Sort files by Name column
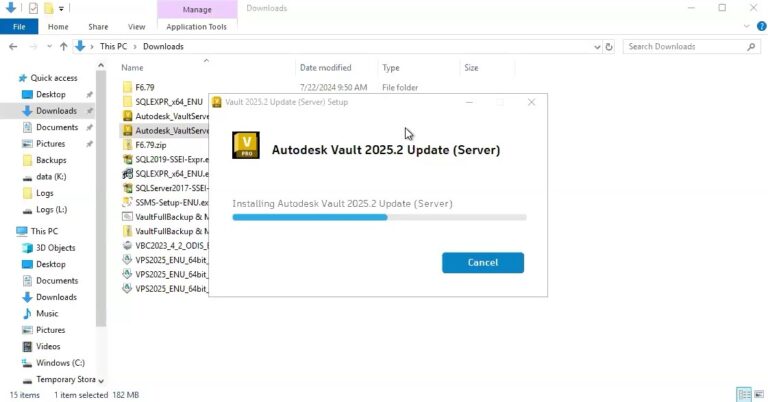 132,68
